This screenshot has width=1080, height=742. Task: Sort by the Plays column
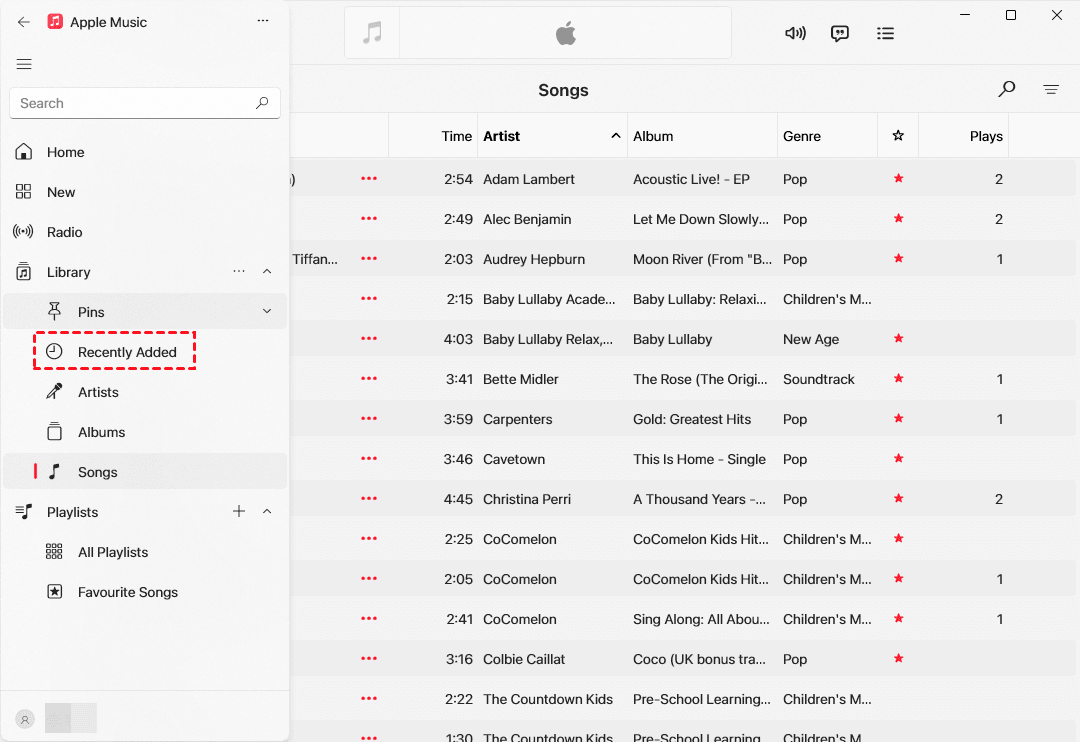(x=964, y=136)
